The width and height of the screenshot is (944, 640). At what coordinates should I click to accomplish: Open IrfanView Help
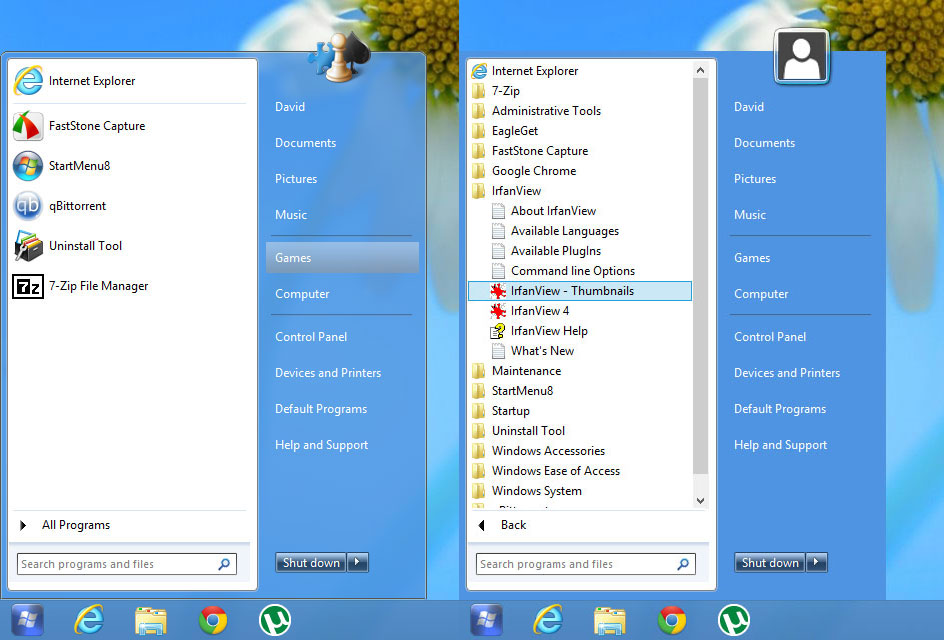[546, 330]
